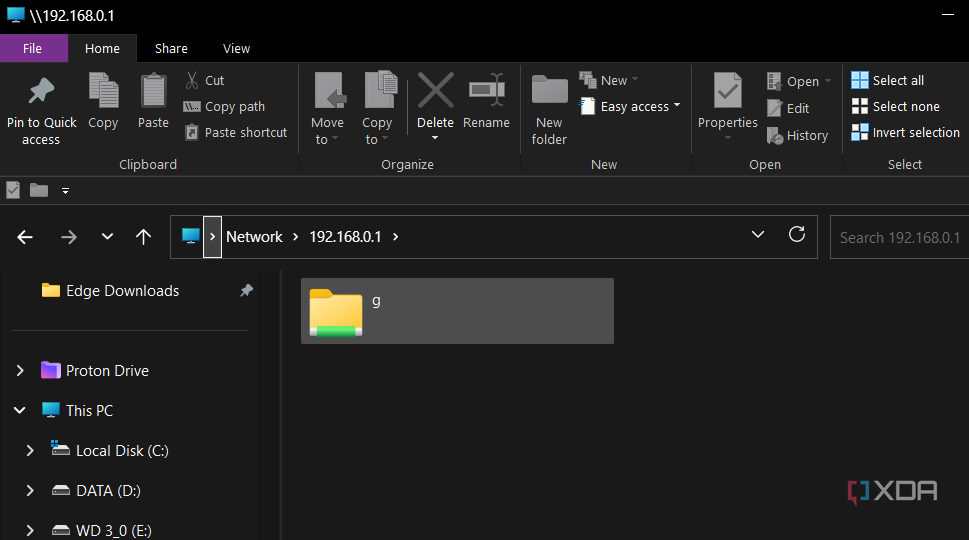Click pin icon next to Edge Downloads
The width and height of the screenshot is (969, 540).
[x=247, y=290]
